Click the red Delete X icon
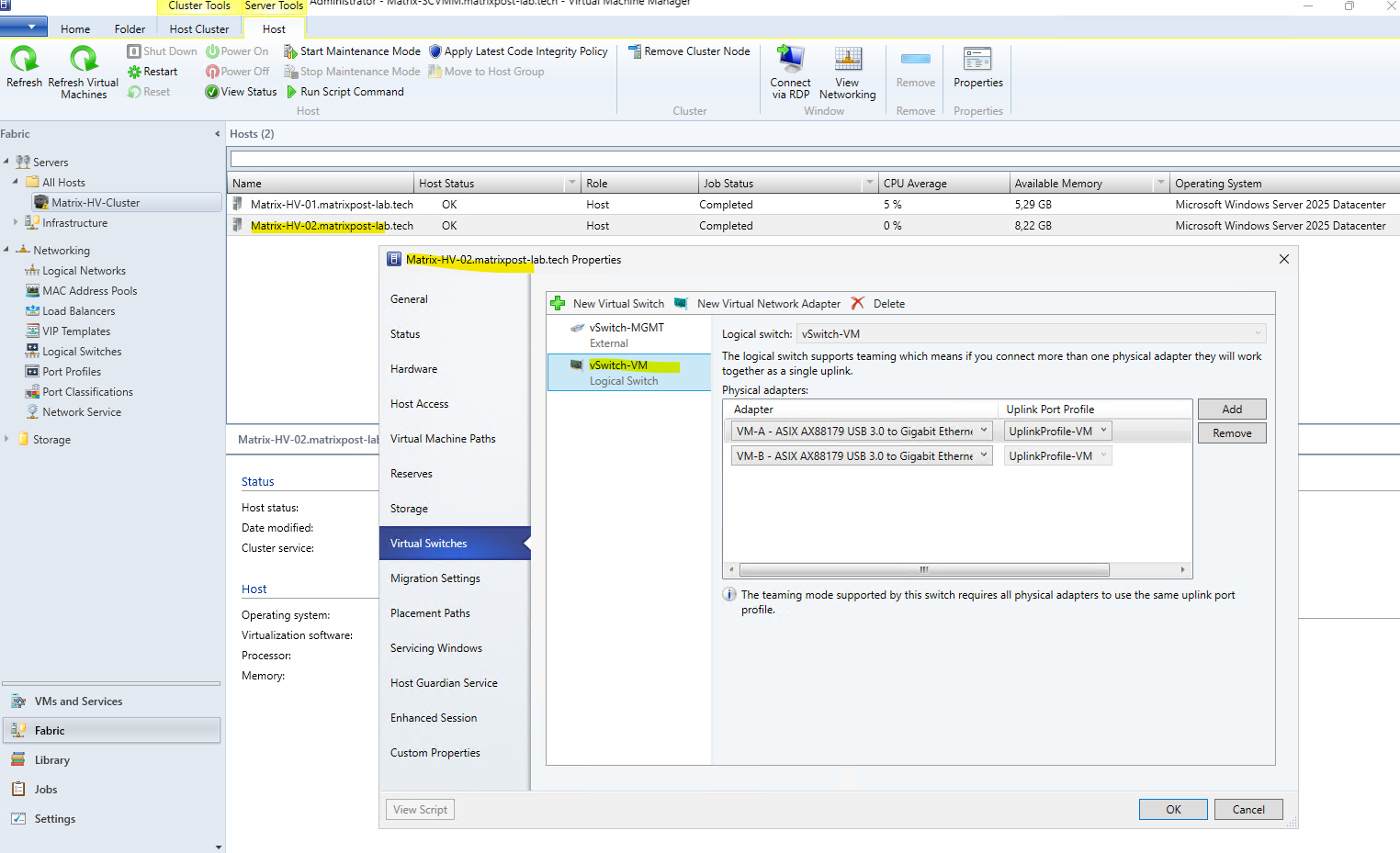Viewport: 1400px width, 853px height. click(858, 304)
